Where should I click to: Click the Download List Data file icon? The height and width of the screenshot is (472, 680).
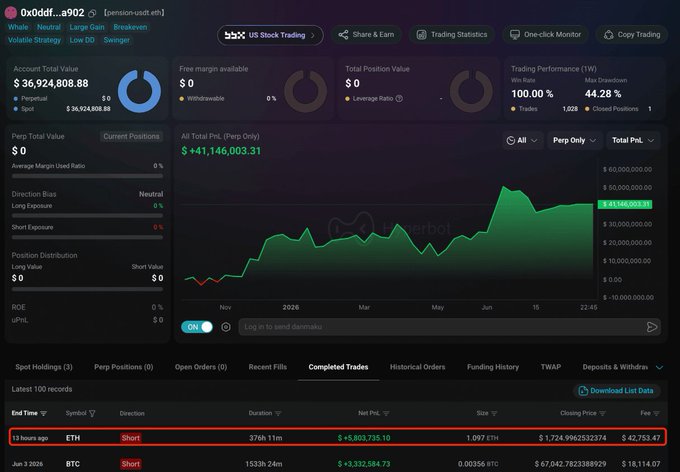583,391
